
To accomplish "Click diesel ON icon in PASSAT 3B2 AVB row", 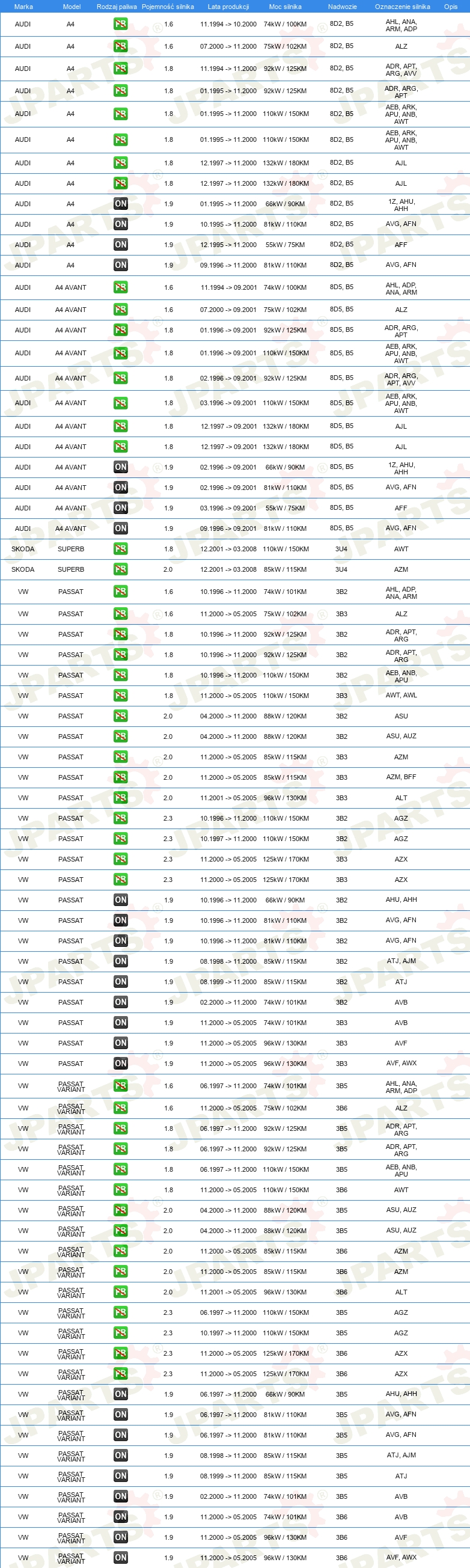I will tap(121, 1002).
